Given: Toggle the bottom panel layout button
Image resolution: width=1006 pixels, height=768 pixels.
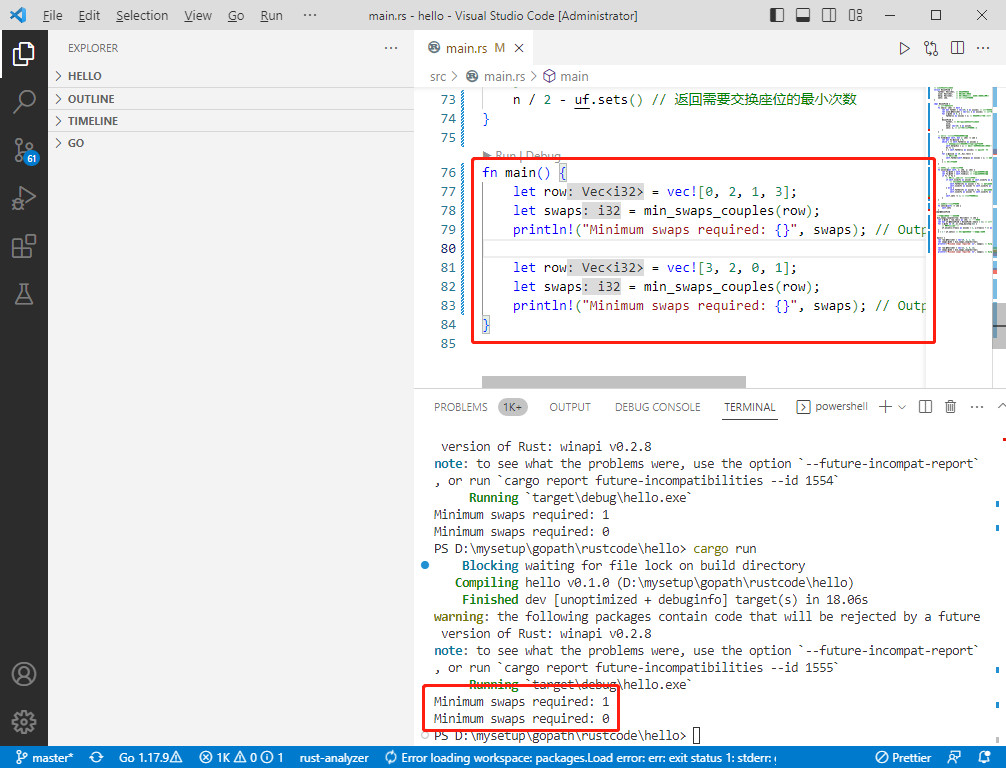Looking at the screenshot, I should point(803,15).
